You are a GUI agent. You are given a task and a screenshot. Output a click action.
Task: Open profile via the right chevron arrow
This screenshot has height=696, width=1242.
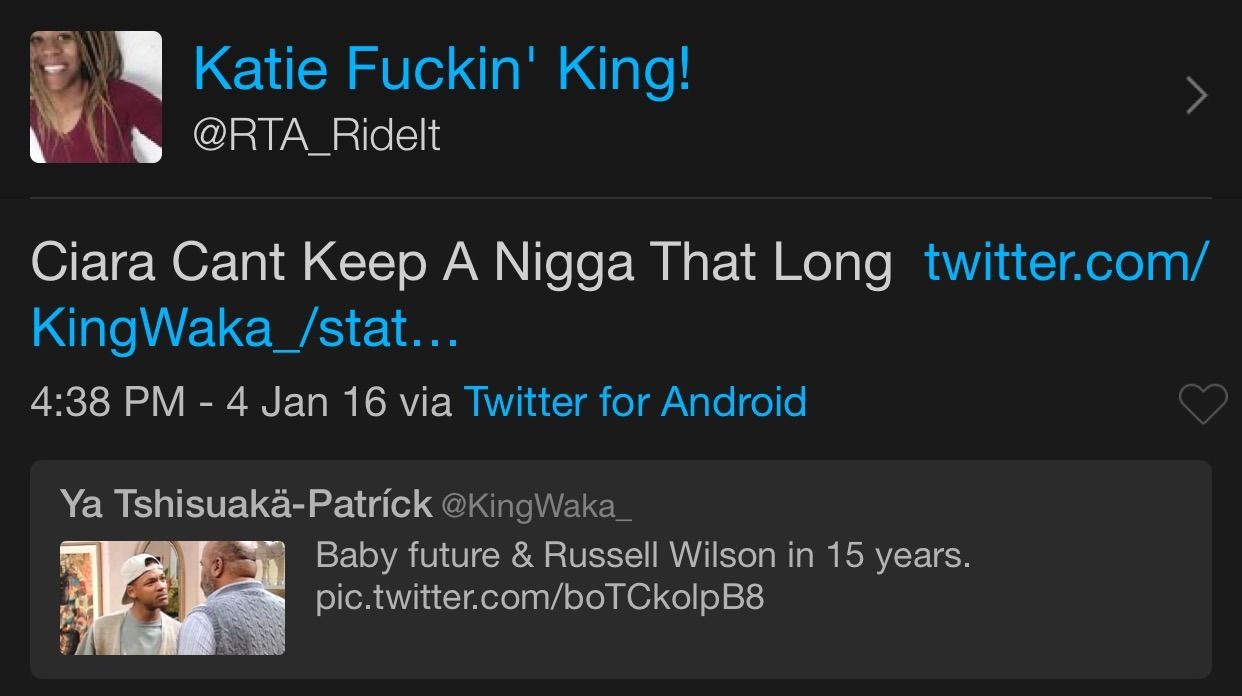click(1196, 96)
